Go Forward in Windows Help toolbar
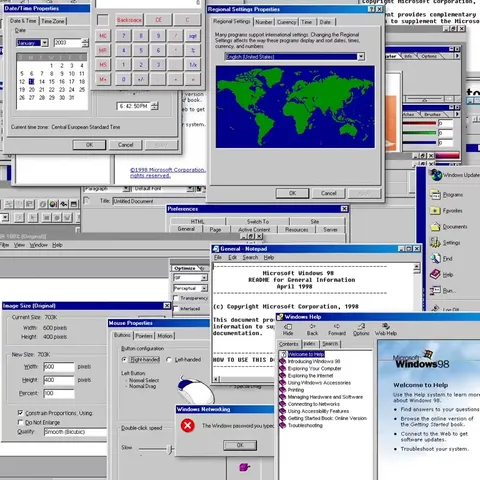The image size is (480, 480). coord(337,330)
